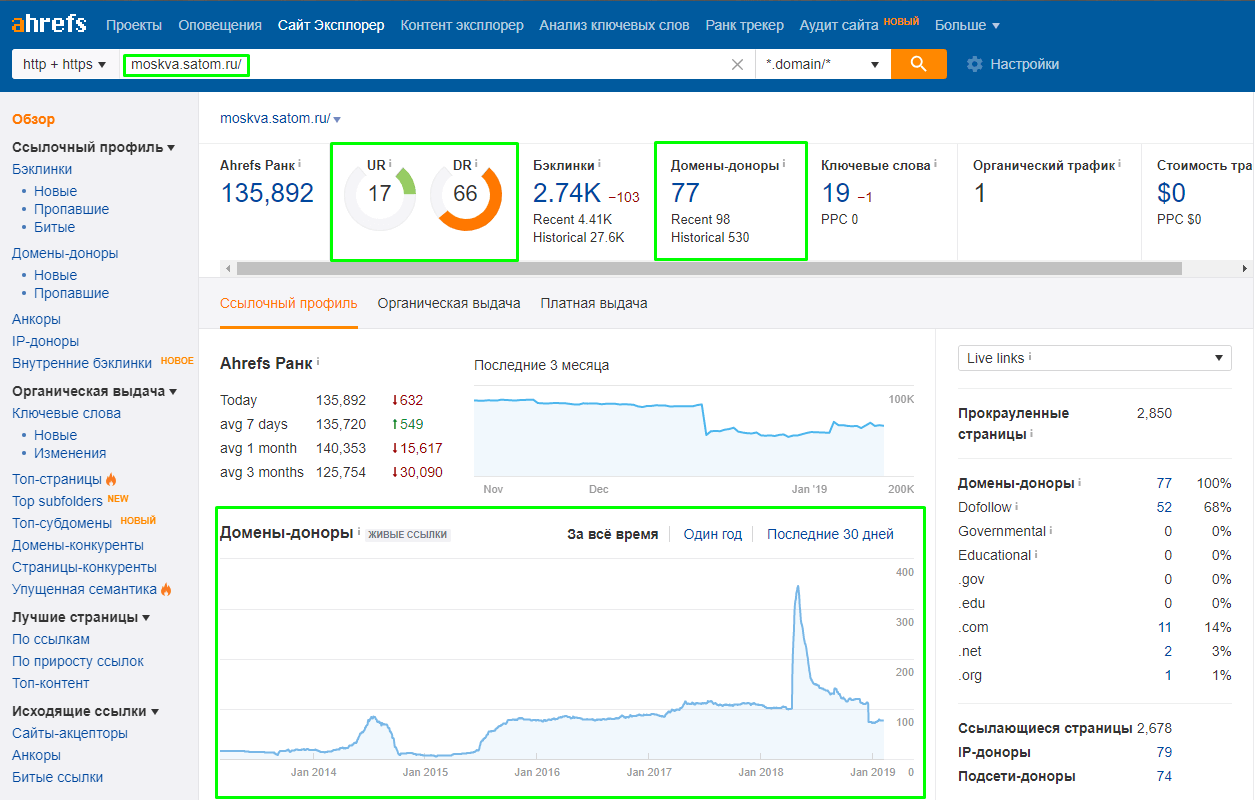Collapse the Лучшие страницы sidebar section
Viewport: 1255px width, 800px height.
pyautogui.click(x=81, y=617)
